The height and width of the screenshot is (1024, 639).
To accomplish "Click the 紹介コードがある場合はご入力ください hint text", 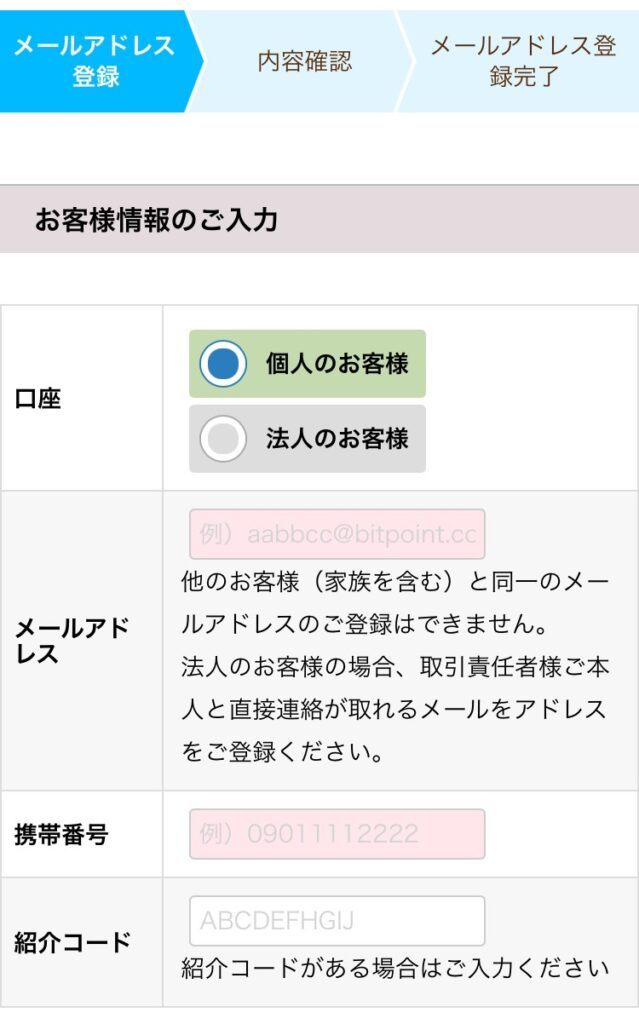I will click(395, 968).
